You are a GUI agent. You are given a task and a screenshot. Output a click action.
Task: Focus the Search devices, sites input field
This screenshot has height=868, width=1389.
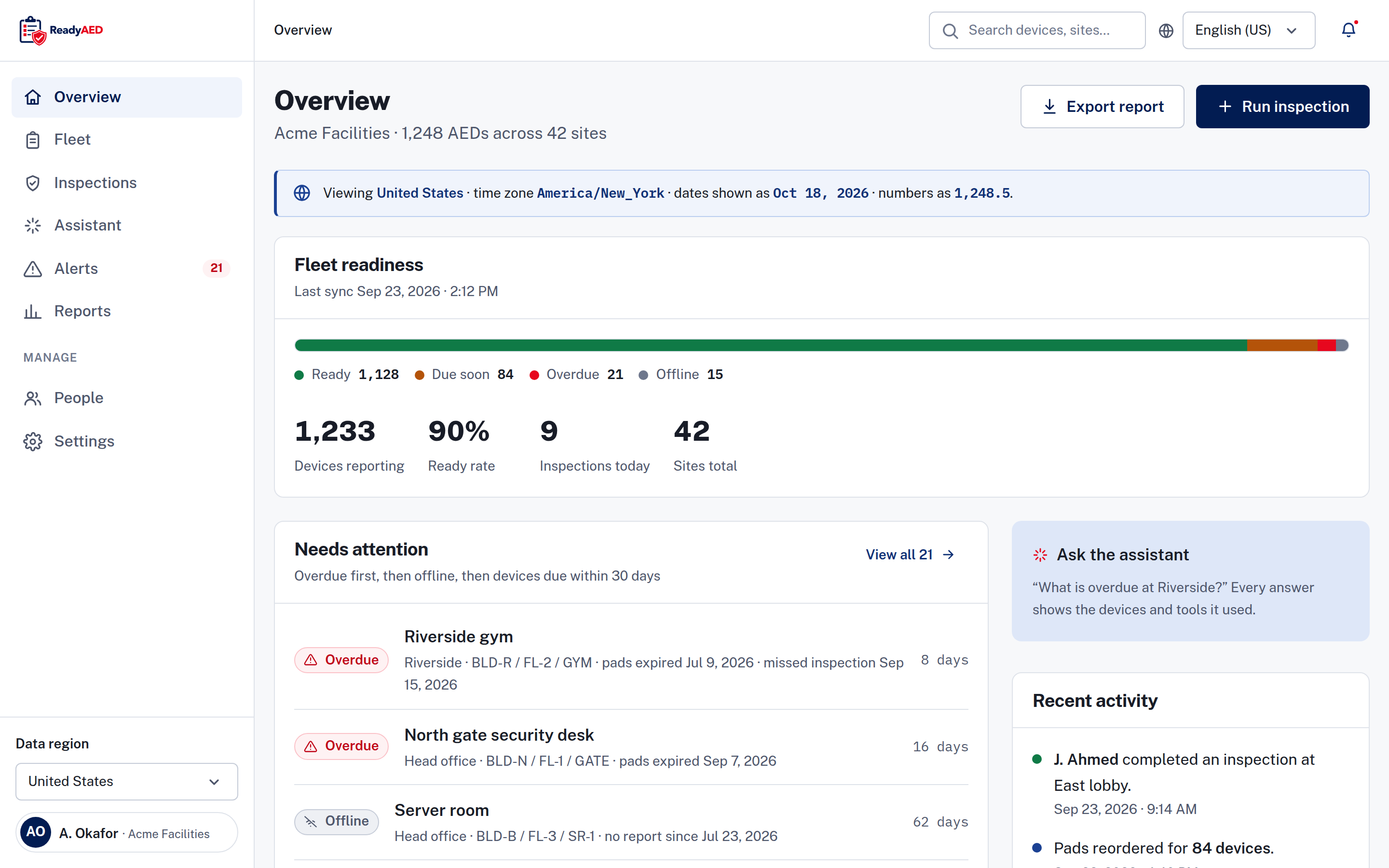pos(1037,30)
